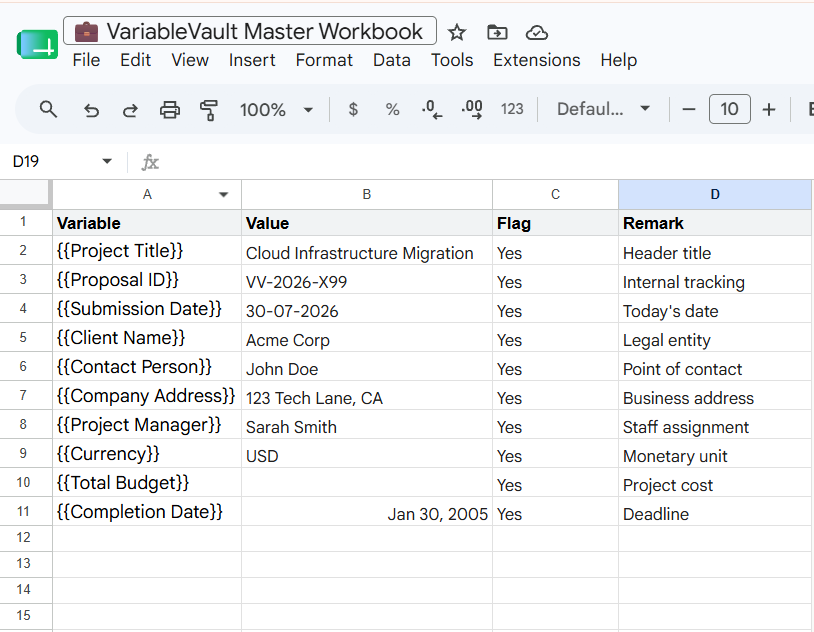Check the cloud save status icon

pyautogui.click(x=537, y=33)
